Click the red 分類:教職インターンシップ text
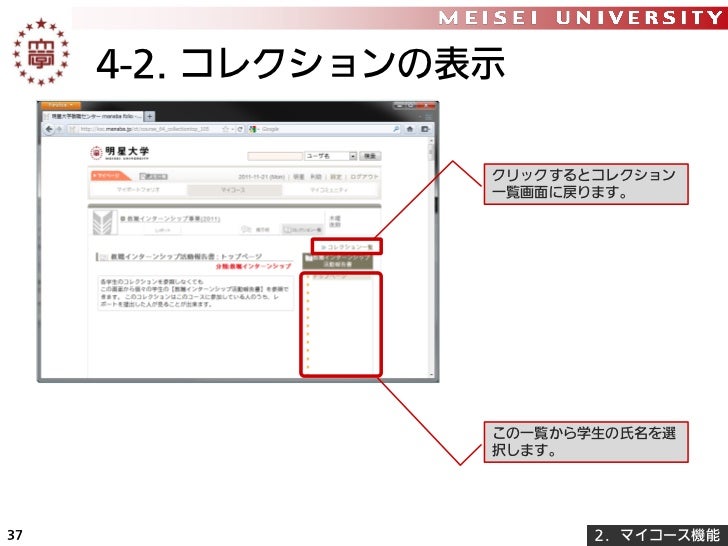This screenshot has height=546, width=728. click(254, 266)
